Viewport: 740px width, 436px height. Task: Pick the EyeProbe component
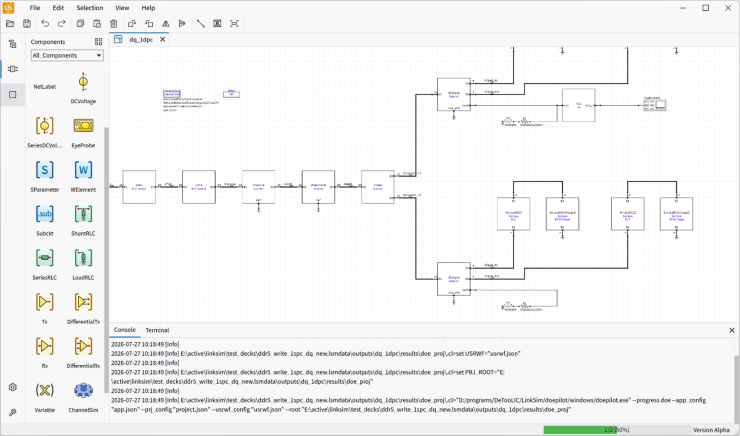(x=83, y=126)
